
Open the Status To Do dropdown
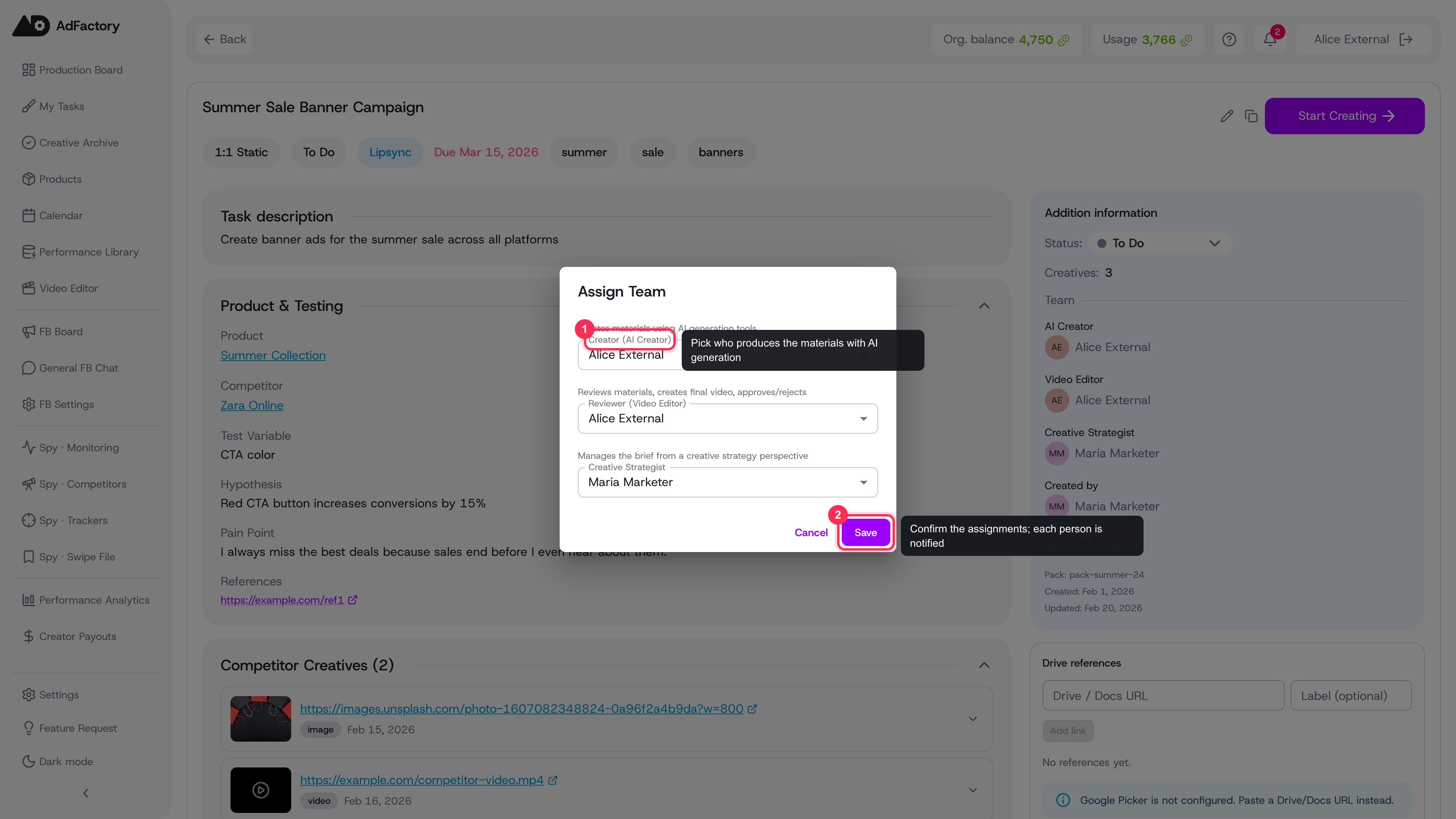pyautogui.click(x=1160, y=243)
